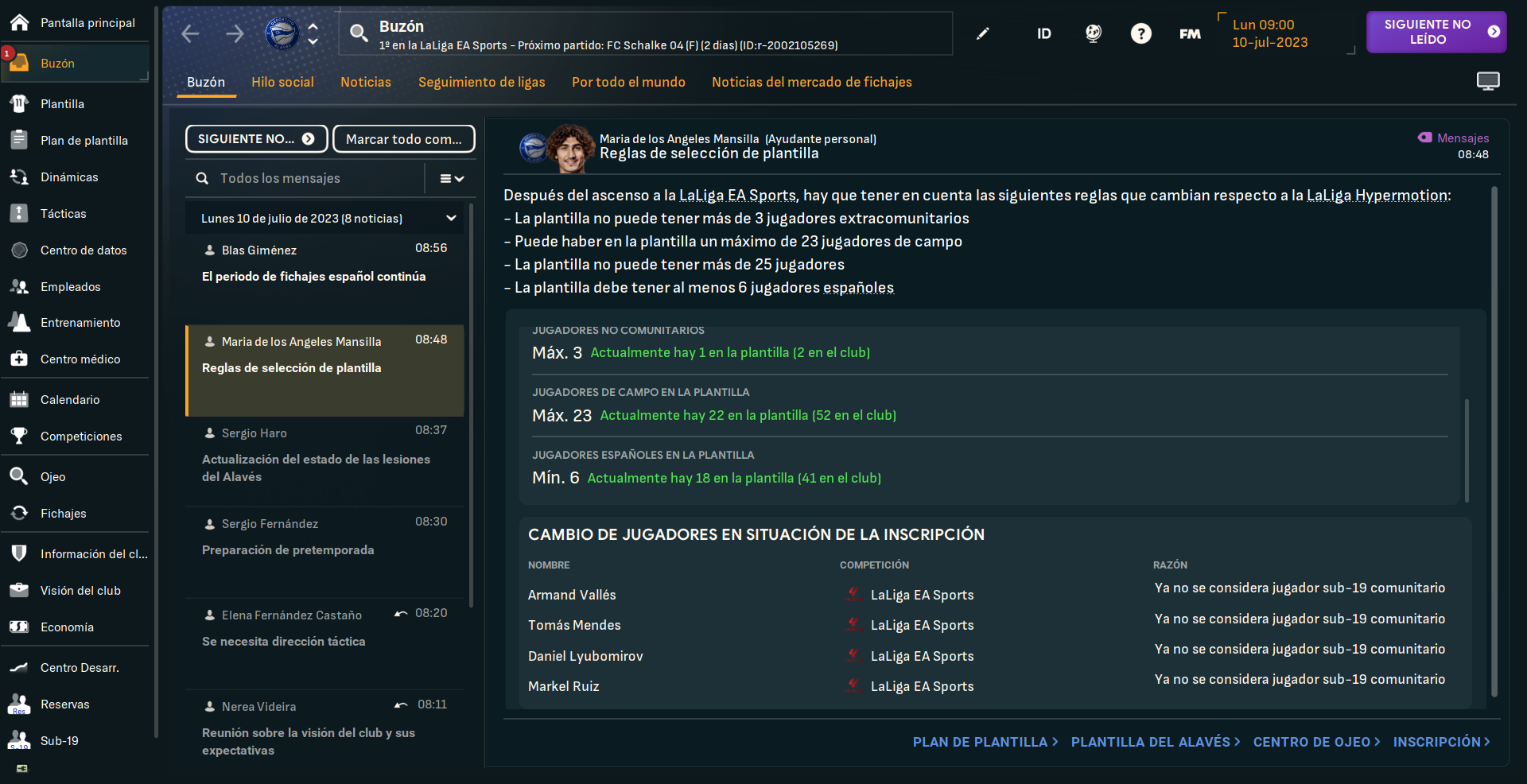Image resolution: width=1527 pixels, height=784 pixels.
Task: Click the monitor display icon
Action: coord(1487,81)
